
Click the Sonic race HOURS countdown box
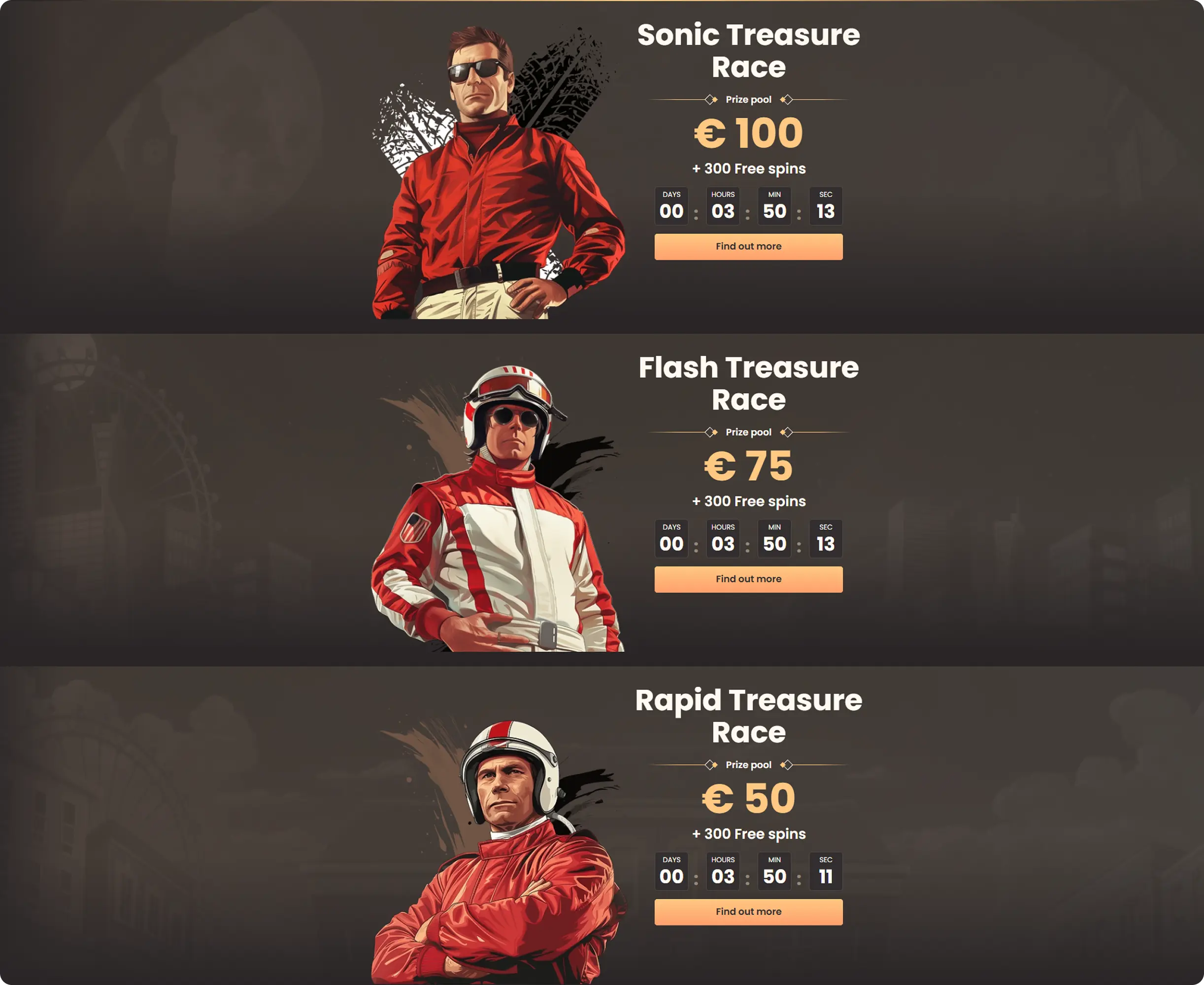point(723,206)
